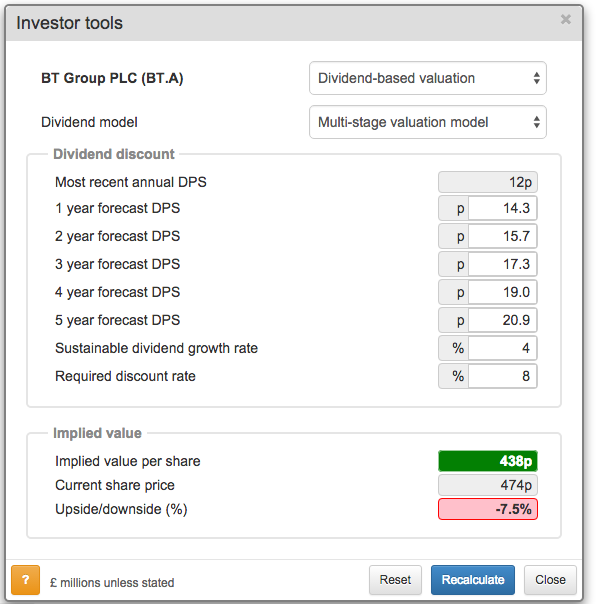Viewport: 608px width, 604px height.
Task: Click the orange question mark help icon
Action: coord(25,580)
